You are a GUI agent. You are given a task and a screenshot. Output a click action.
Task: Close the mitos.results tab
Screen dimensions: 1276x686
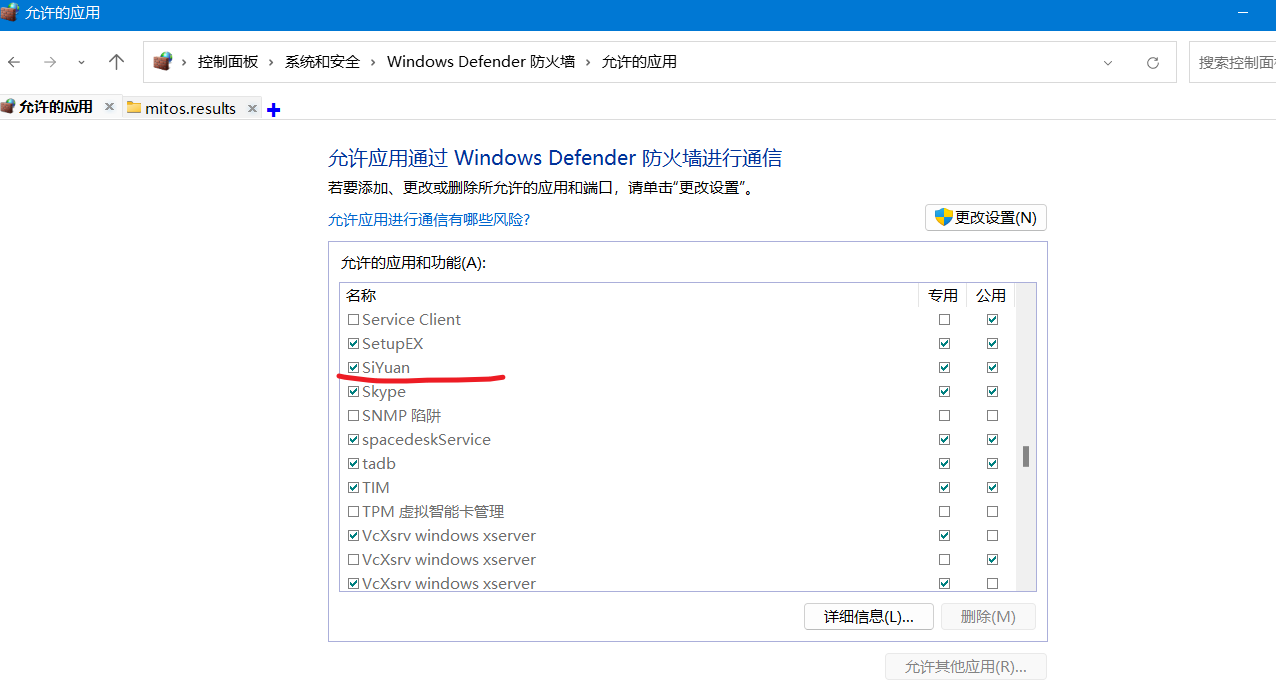[x=252, y=108]
